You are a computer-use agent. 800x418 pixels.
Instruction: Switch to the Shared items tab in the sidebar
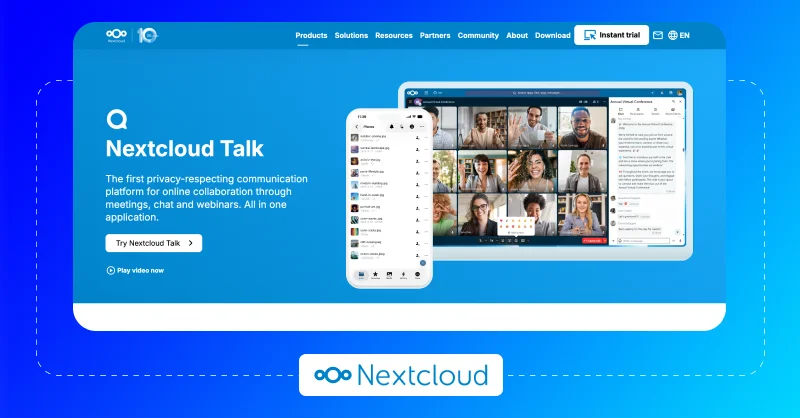tap(673, 111)
